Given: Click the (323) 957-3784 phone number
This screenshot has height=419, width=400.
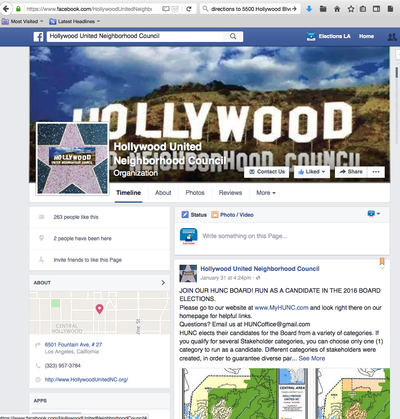Looking at the screenshot, I should click(63, 366).
